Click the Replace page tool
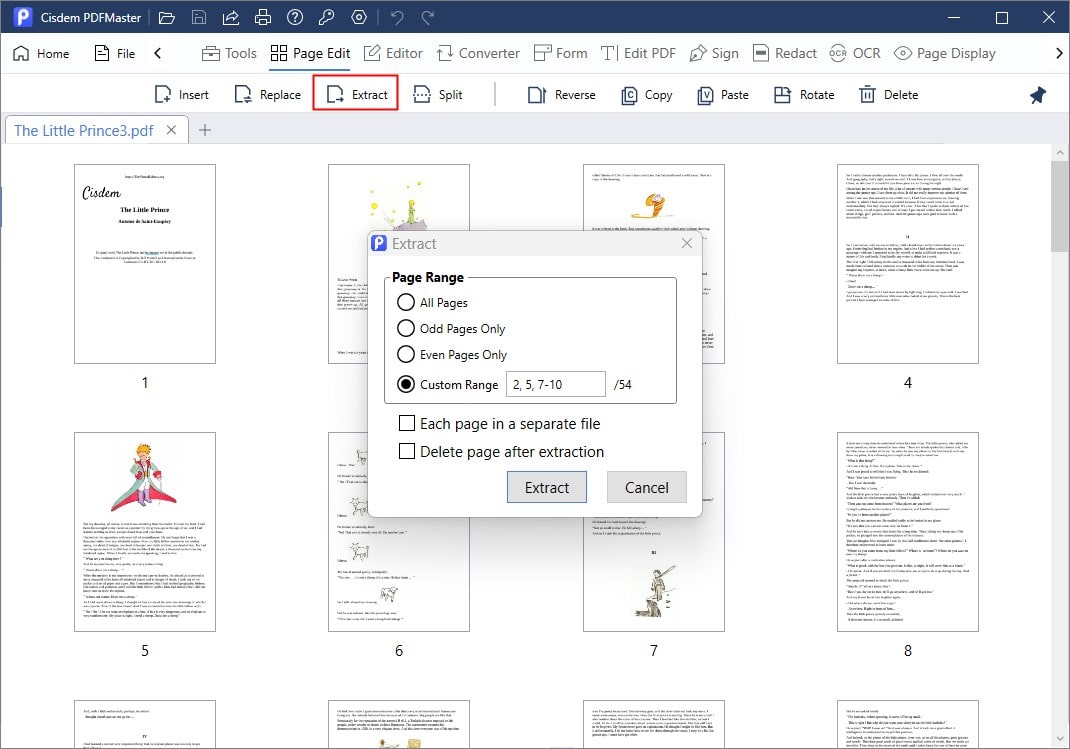The width and height of the screenshot is (1070, 749). (x=267, y=95)
